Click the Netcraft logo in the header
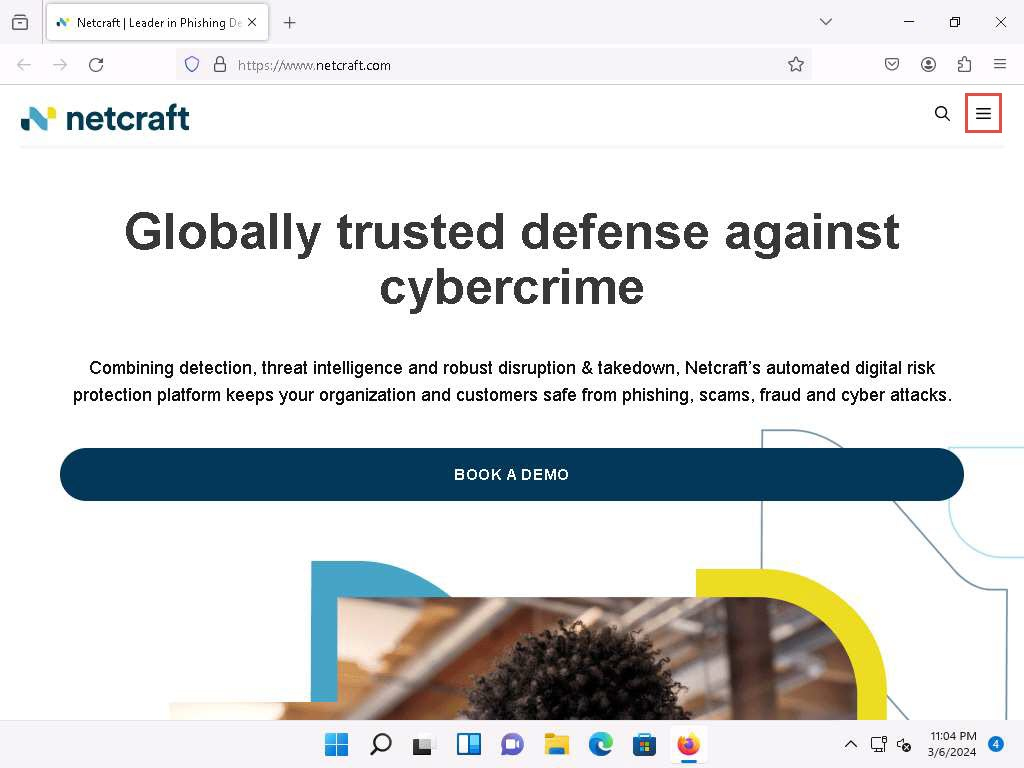 pyautogui.click(x=105, y=118)
